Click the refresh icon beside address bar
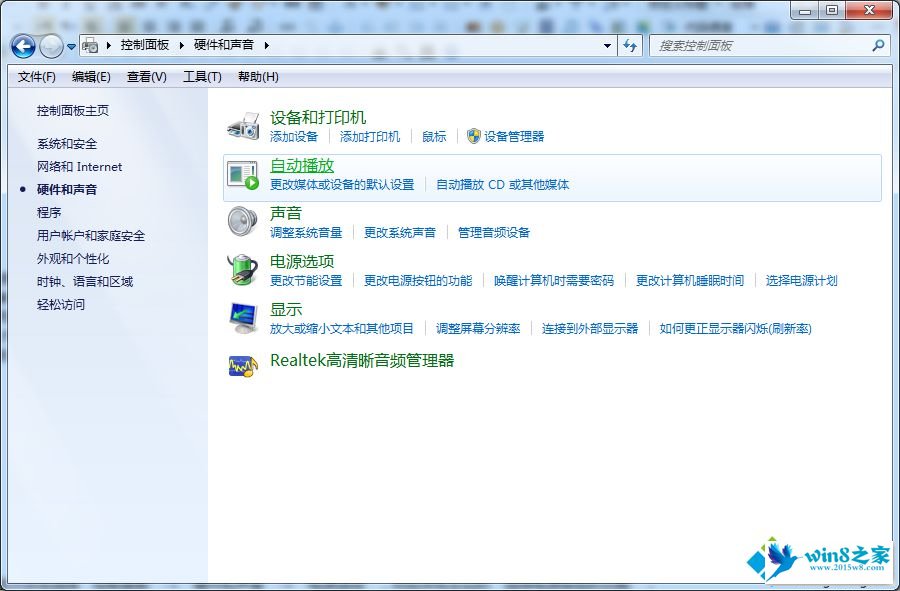Image resolution: width=900 pixels, height=591 pixels. tap(630, 45)
